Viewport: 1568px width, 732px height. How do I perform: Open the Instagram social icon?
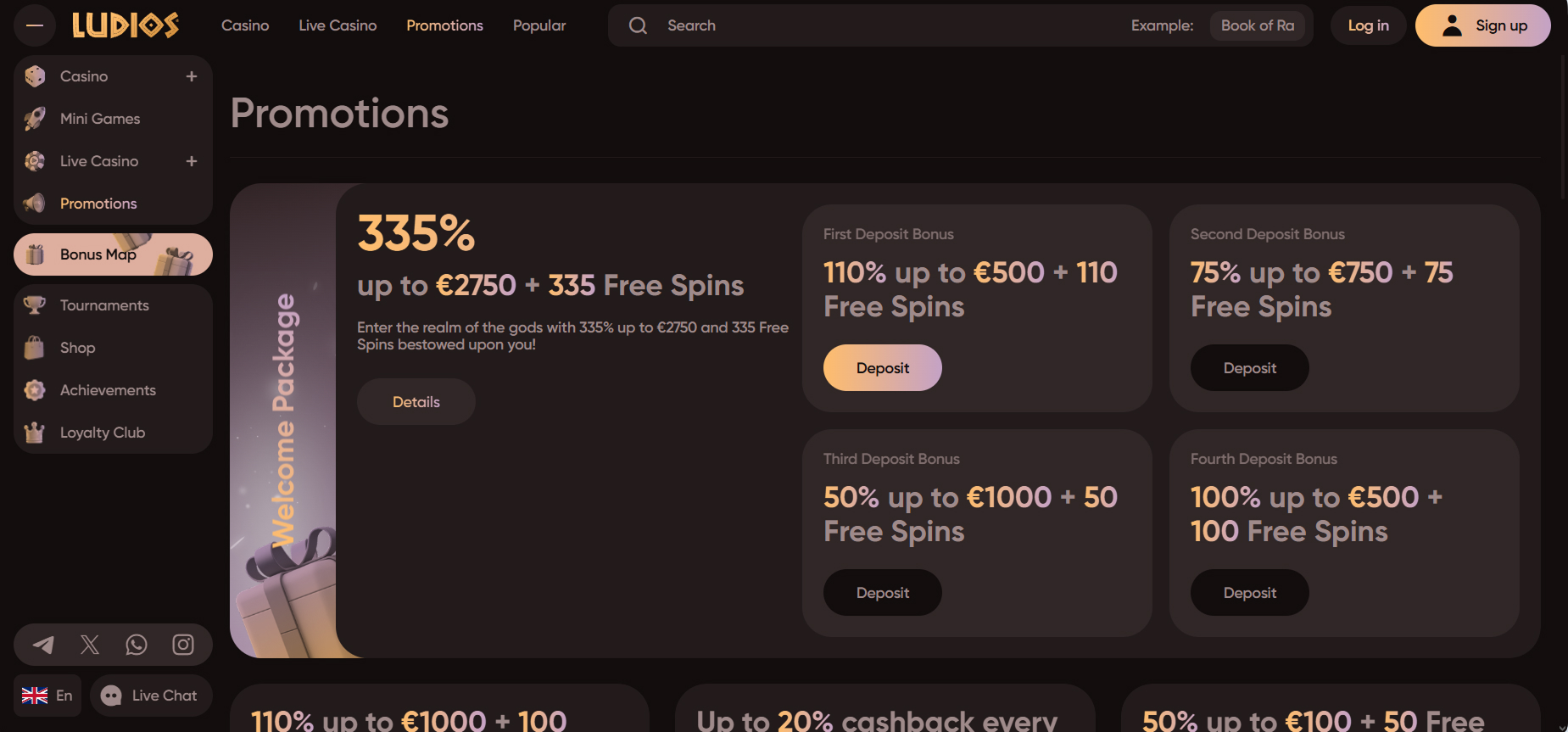click(x=183, y=645)
